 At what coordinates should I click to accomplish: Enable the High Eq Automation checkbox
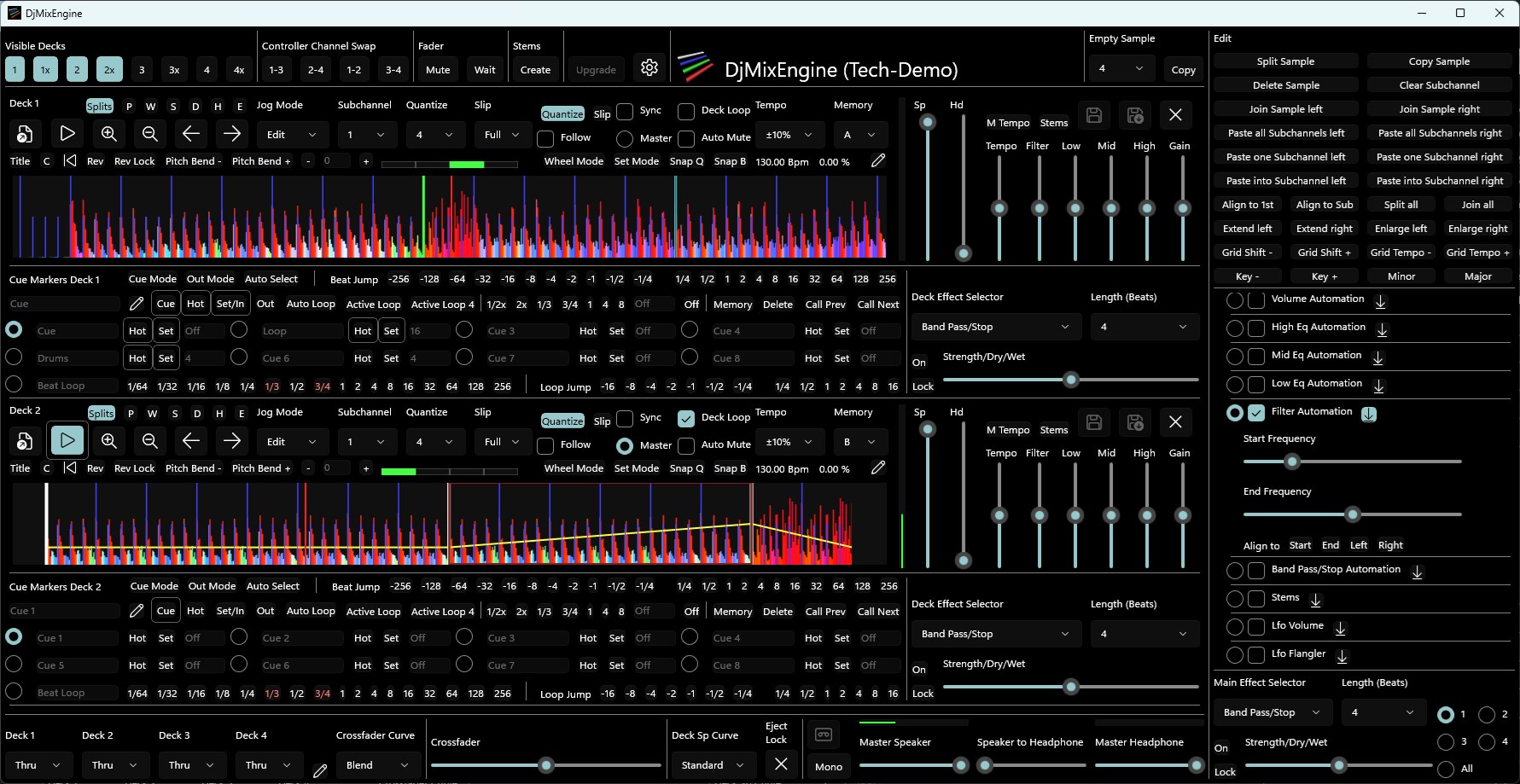tap(1256, 328)
